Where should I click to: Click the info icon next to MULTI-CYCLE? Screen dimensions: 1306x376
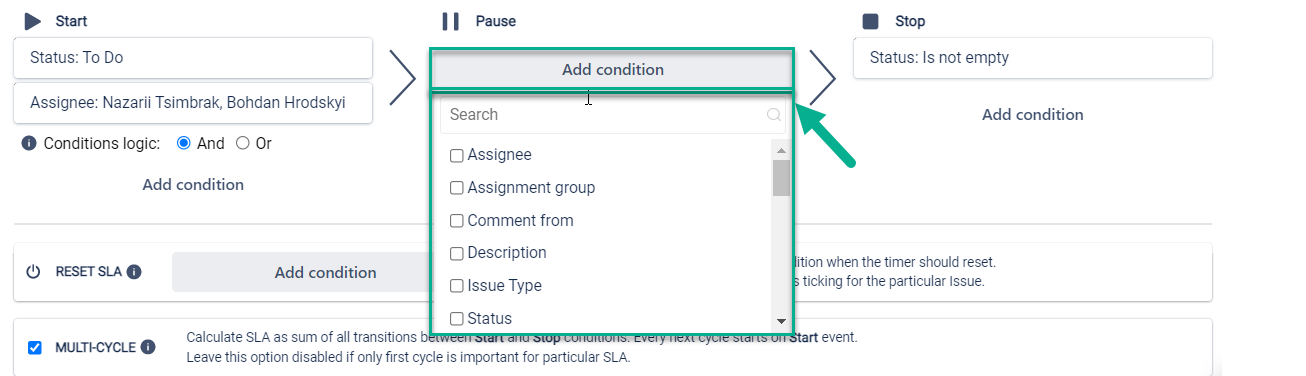[148, 347]
